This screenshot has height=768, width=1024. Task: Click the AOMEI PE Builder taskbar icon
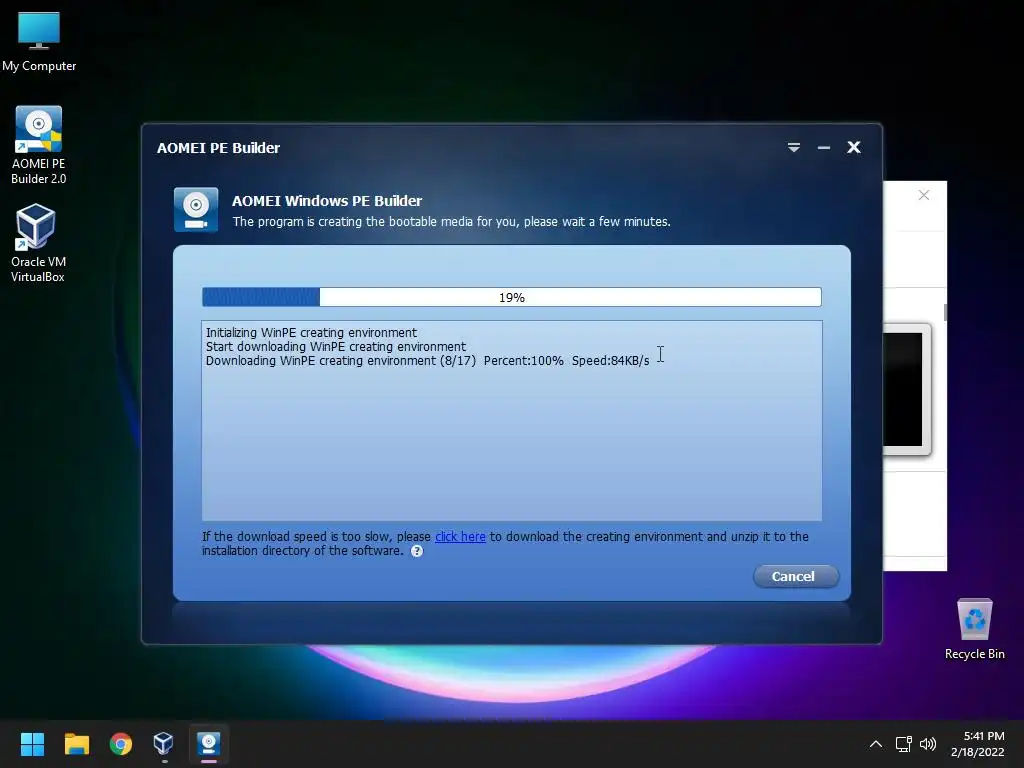(208, 744)
